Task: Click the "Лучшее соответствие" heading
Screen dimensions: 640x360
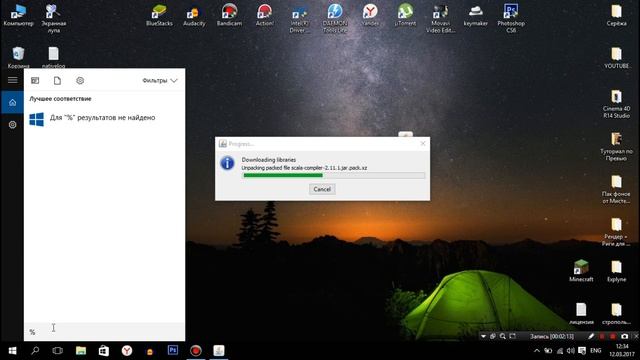Action: click(60, 99)
